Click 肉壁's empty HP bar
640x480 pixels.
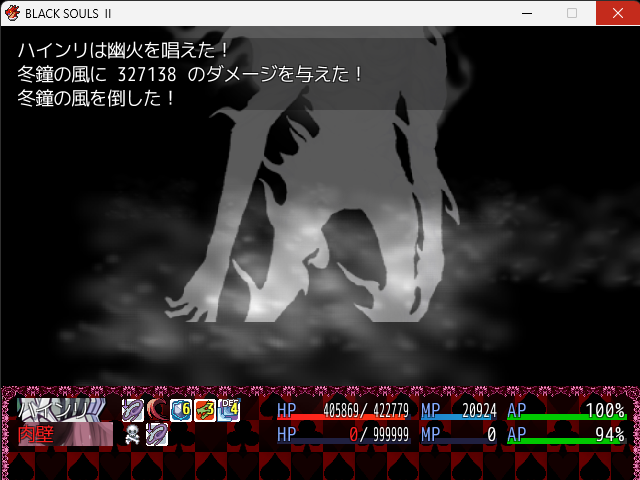point(344,441)
